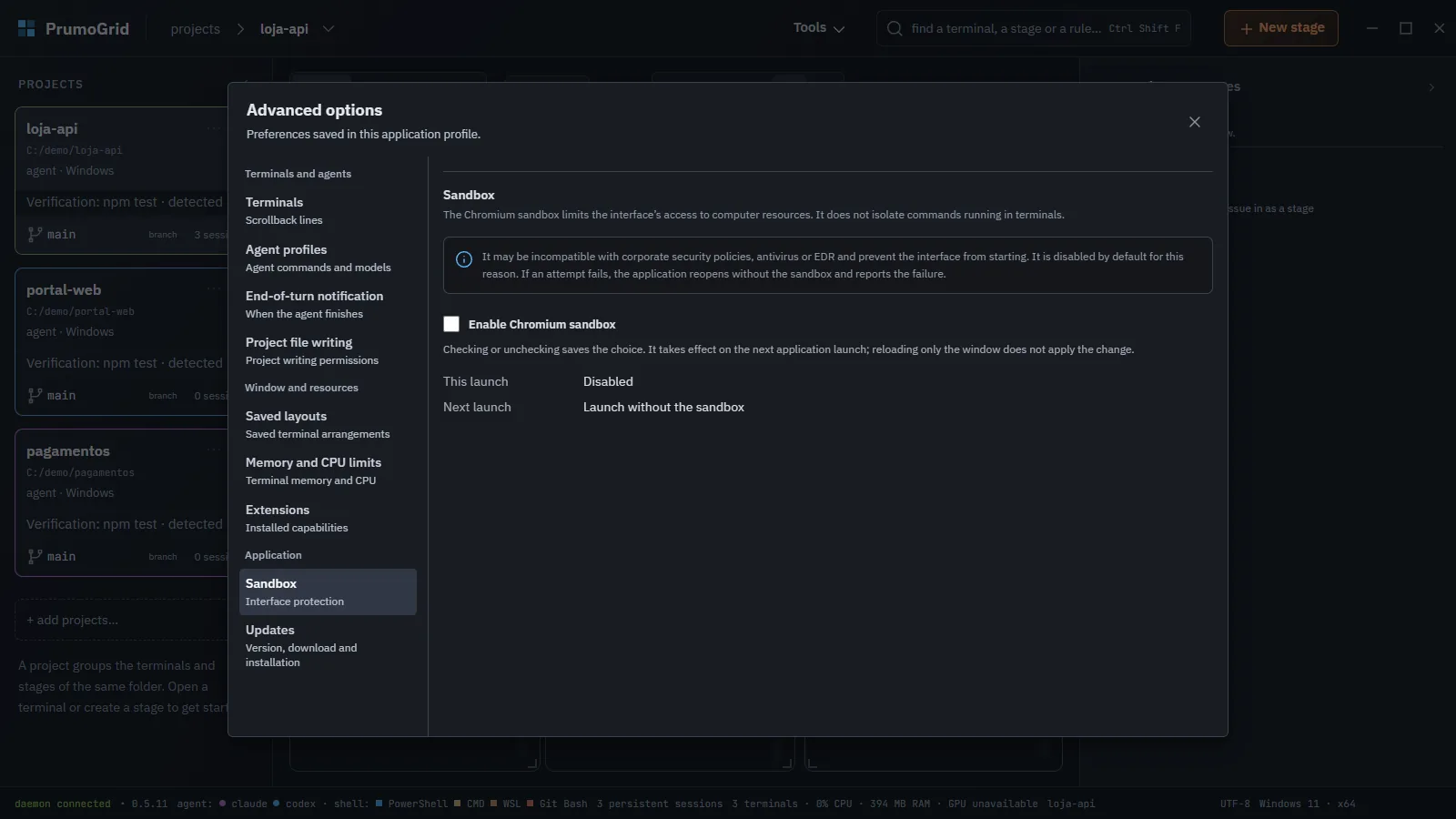Click the projects breadcrumb link
The width and height of the screenshot is (1456, 819).
point(195,29)
